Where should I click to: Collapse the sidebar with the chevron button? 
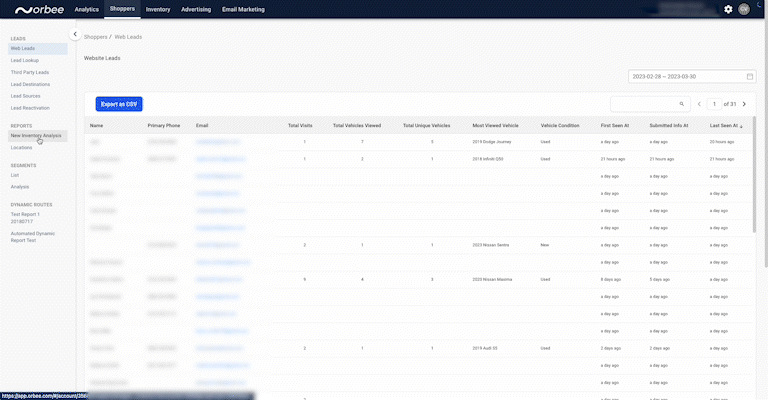click(x=75, y=34)
